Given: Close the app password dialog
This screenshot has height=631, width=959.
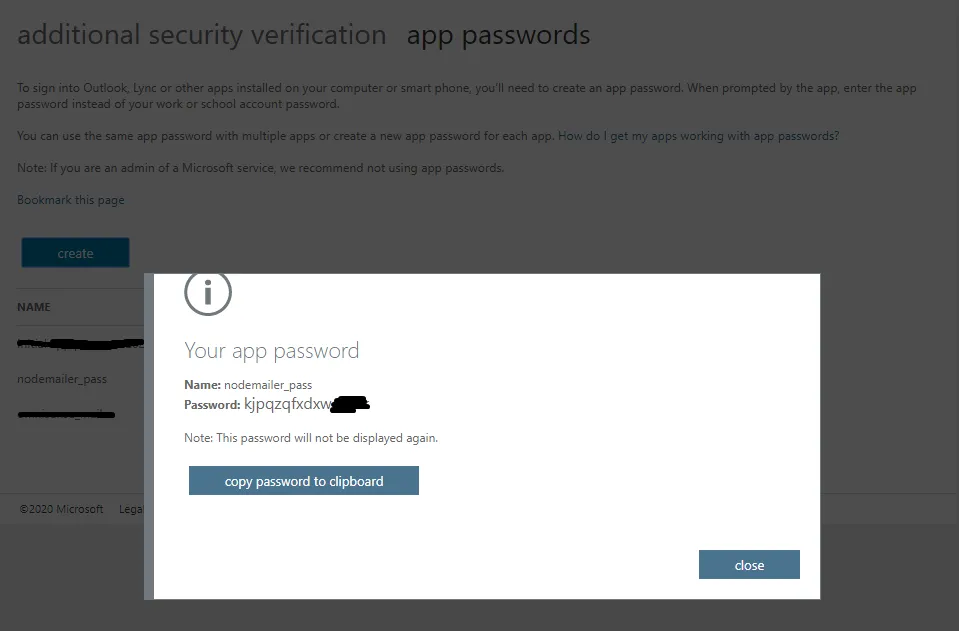Looking at the screenshot, I should [749, 565].
